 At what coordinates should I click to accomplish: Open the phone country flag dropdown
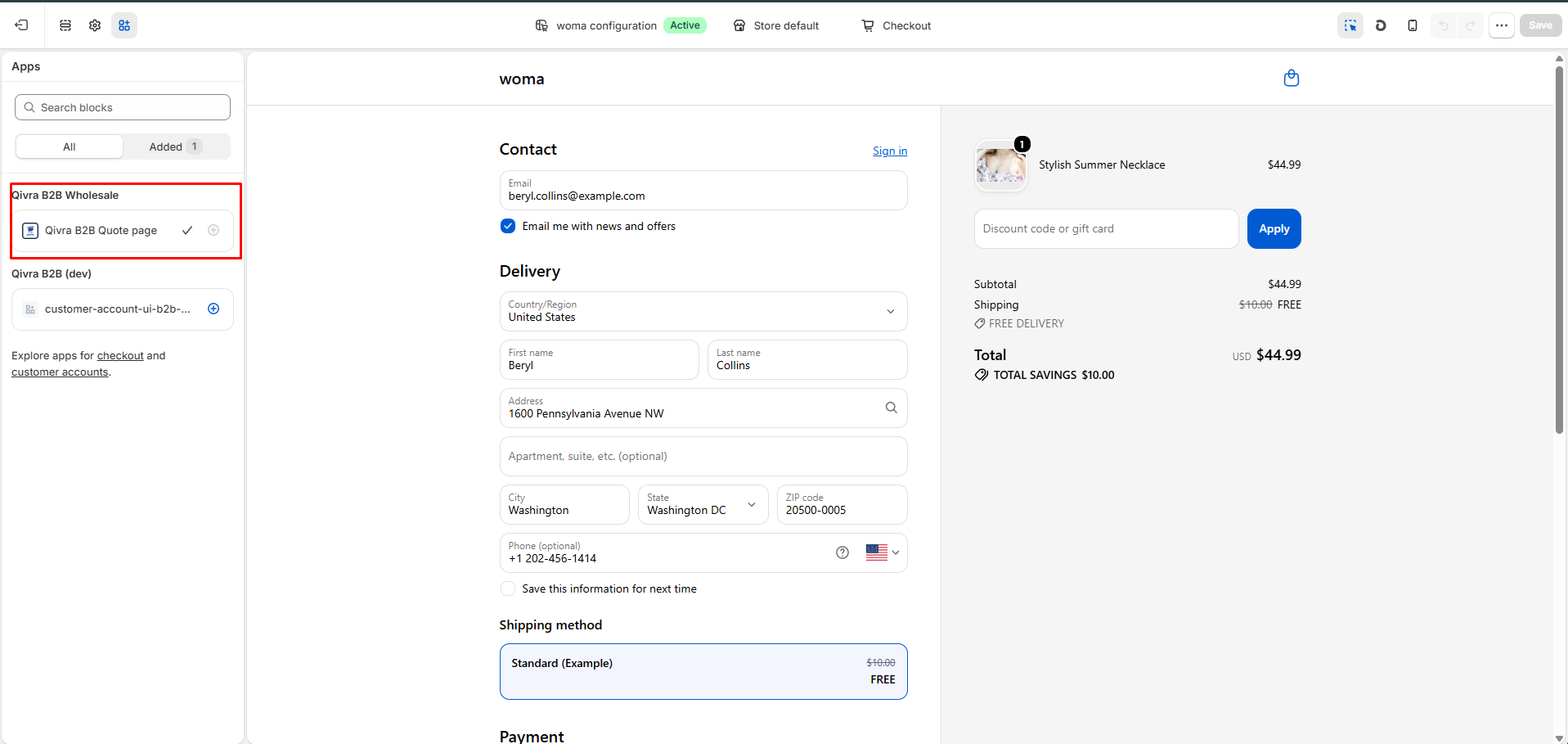pos(883,552)
